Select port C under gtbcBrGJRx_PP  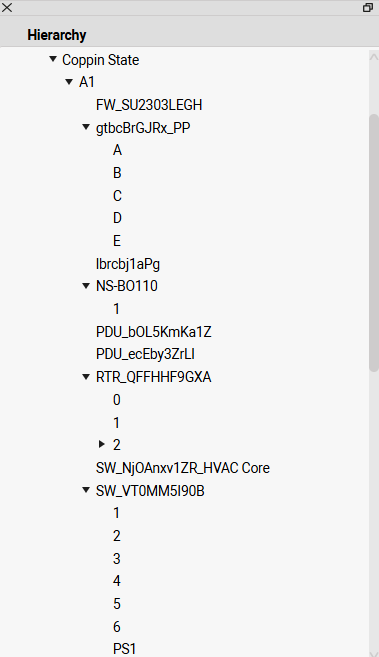[x=117, y=196]
